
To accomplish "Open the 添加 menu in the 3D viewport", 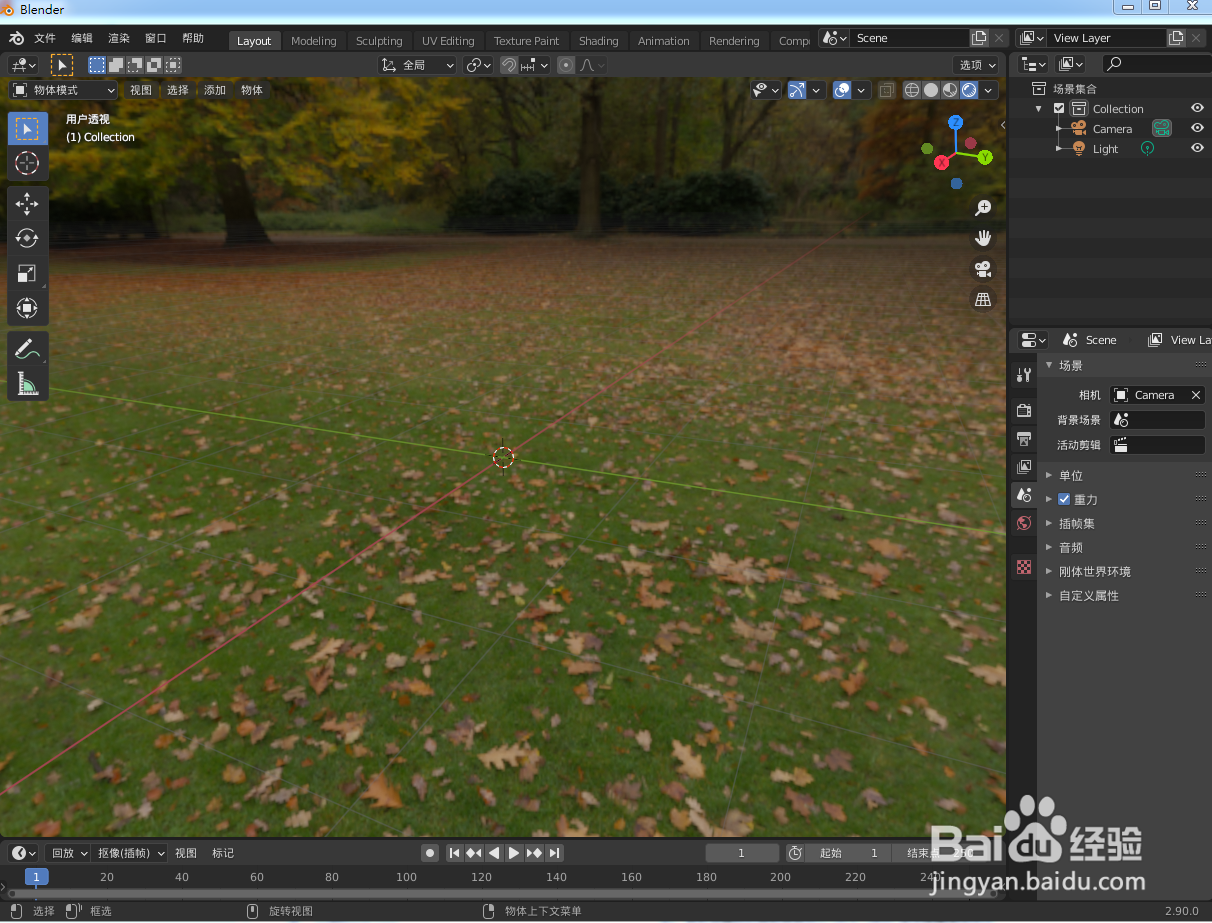I will tap(214, 89).
